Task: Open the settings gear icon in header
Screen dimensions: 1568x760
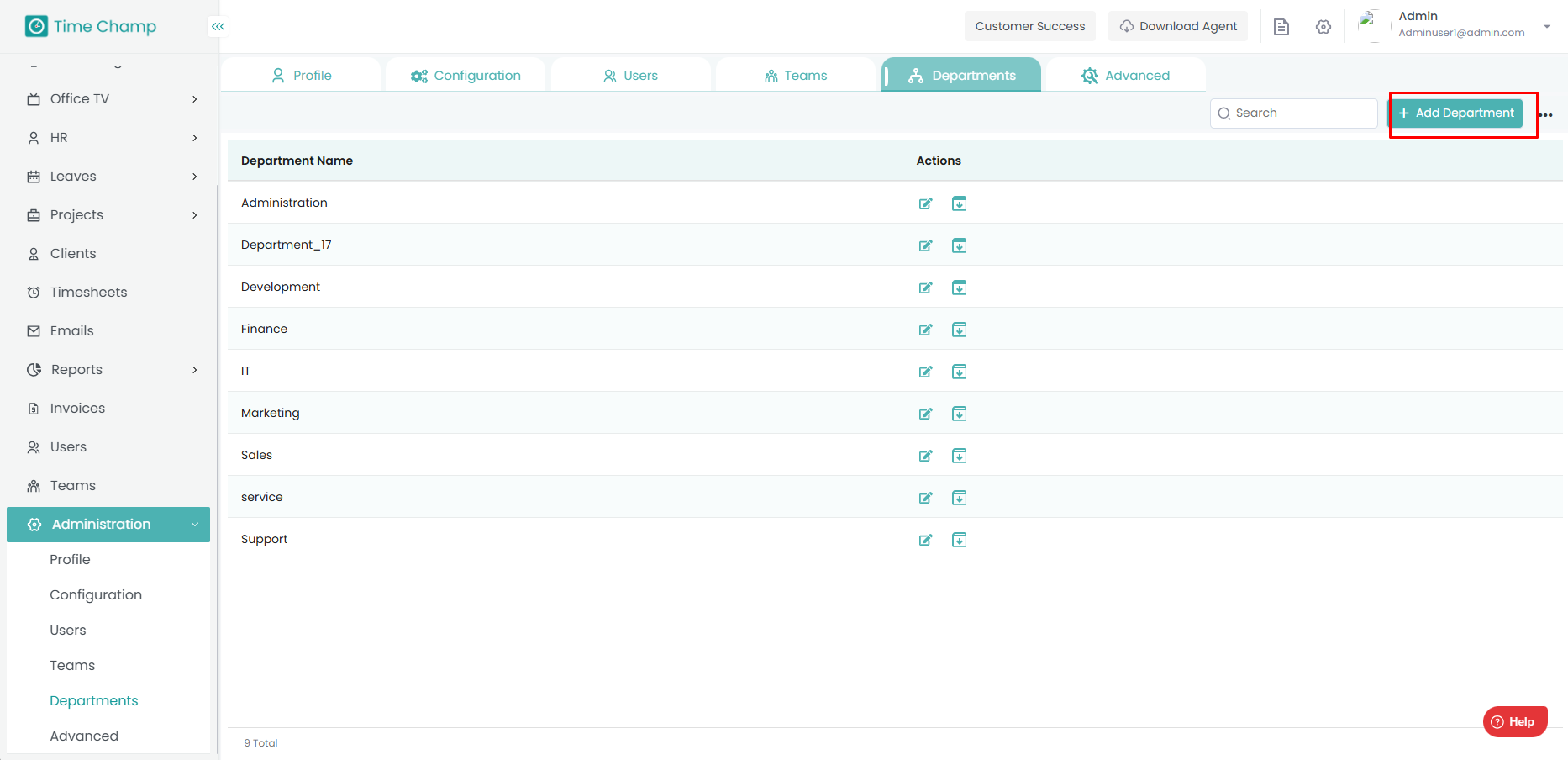Action: coord(1323,27)
